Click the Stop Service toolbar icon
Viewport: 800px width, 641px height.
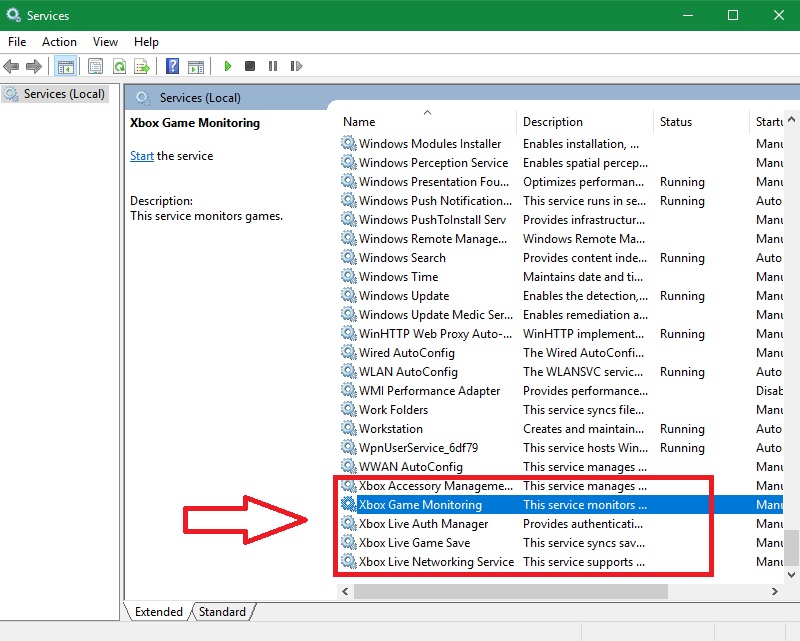250,66
